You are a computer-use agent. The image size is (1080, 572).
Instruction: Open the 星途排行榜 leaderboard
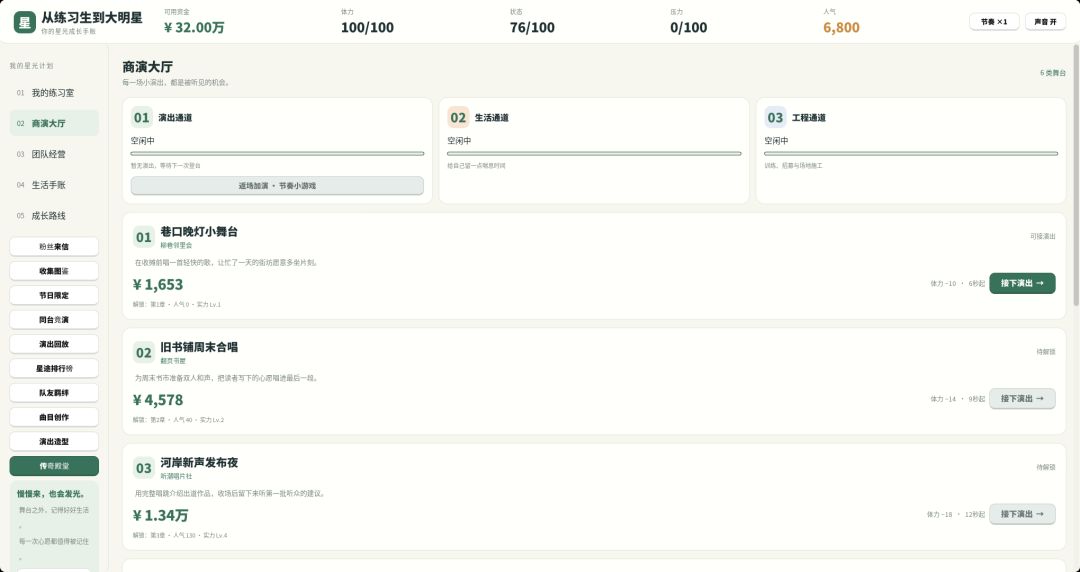[x=54, y=368]
